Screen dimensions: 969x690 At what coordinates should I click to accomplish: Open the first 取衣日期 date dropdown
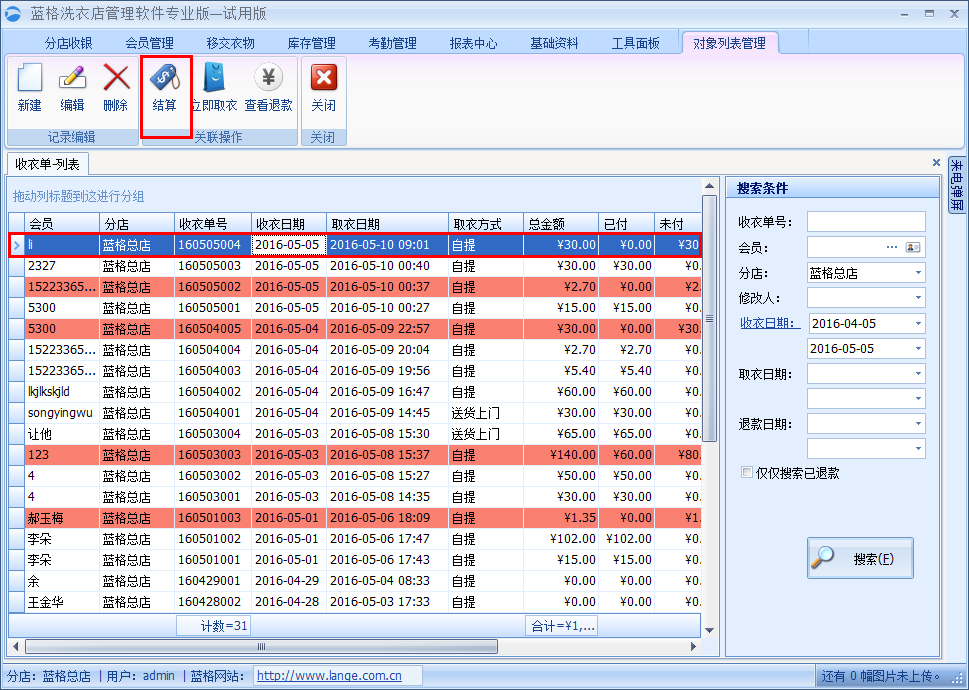click(918, 374)
